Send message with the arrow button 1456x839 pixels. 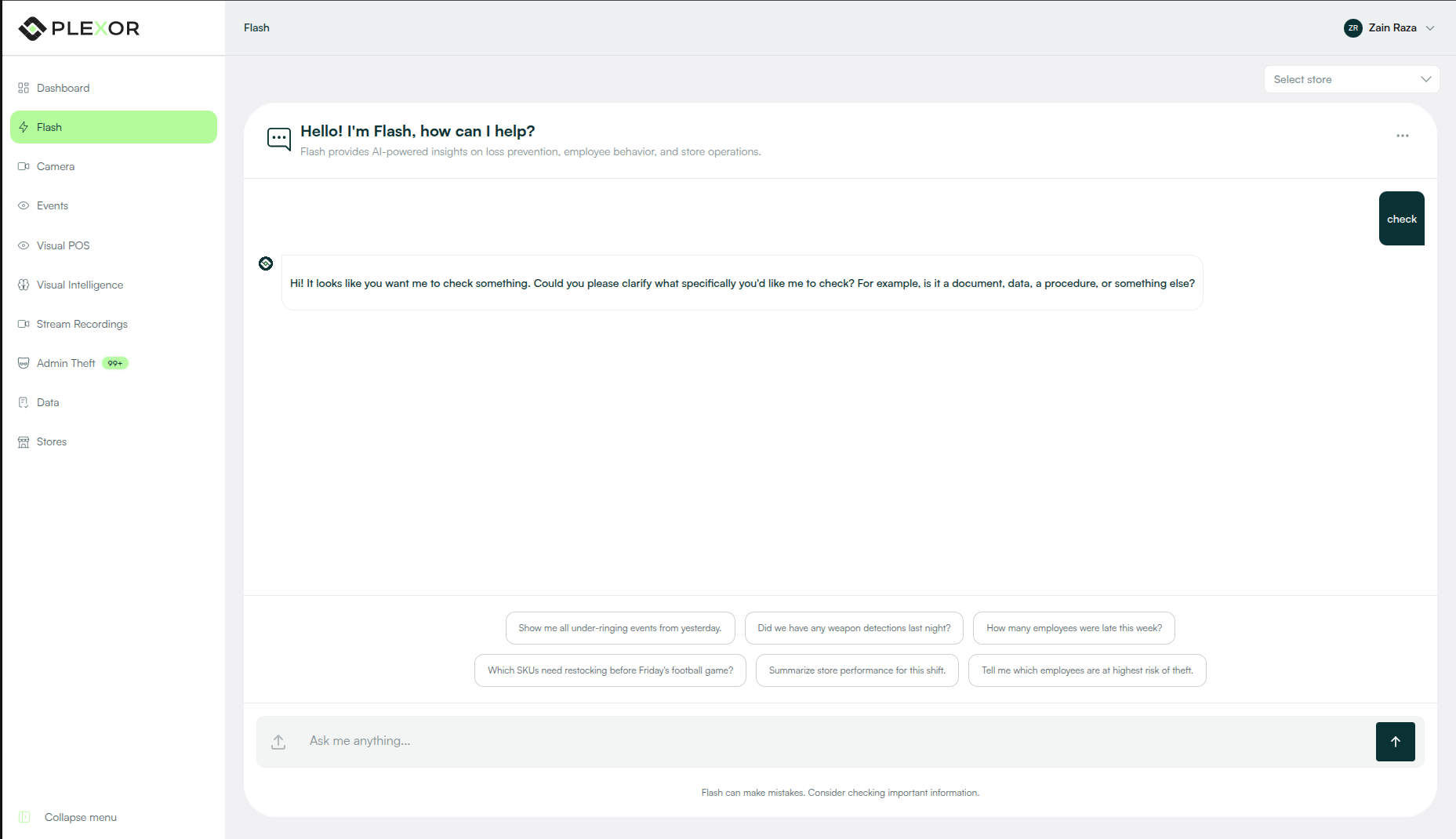point(1396,742)
